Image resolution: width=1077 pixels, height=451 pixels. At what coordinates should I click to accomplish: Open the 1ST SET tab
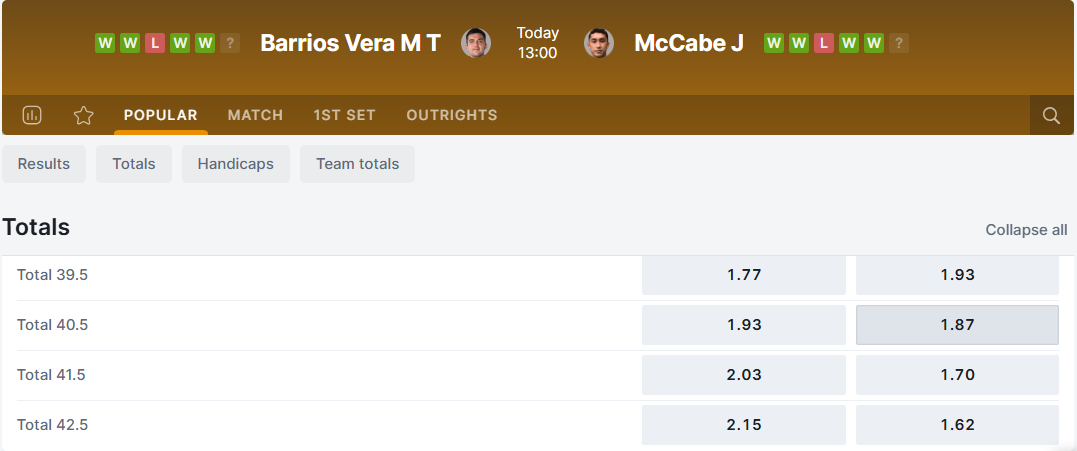[344, 115]
